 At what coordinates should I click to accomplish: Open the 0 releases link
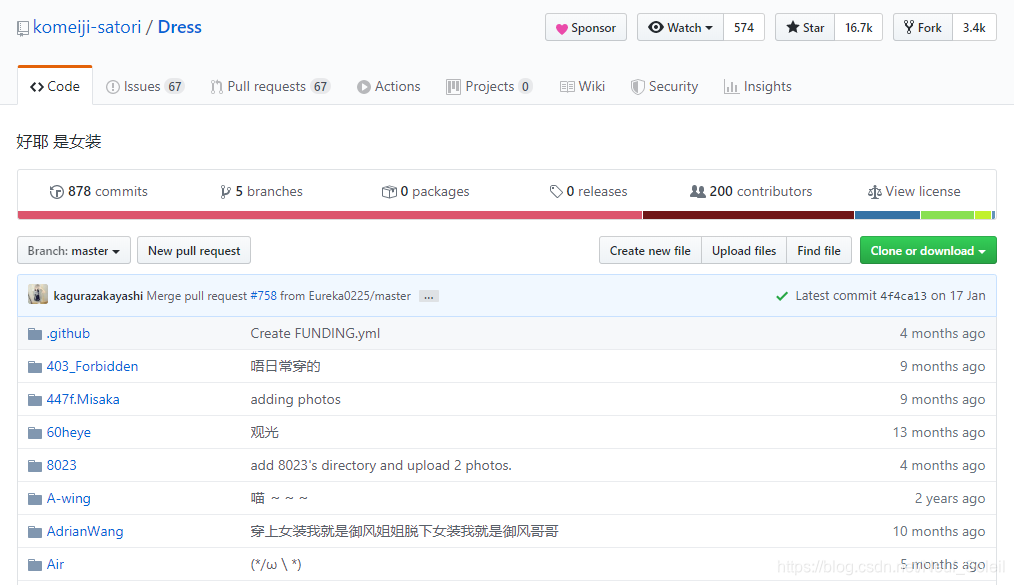(588, 192)
